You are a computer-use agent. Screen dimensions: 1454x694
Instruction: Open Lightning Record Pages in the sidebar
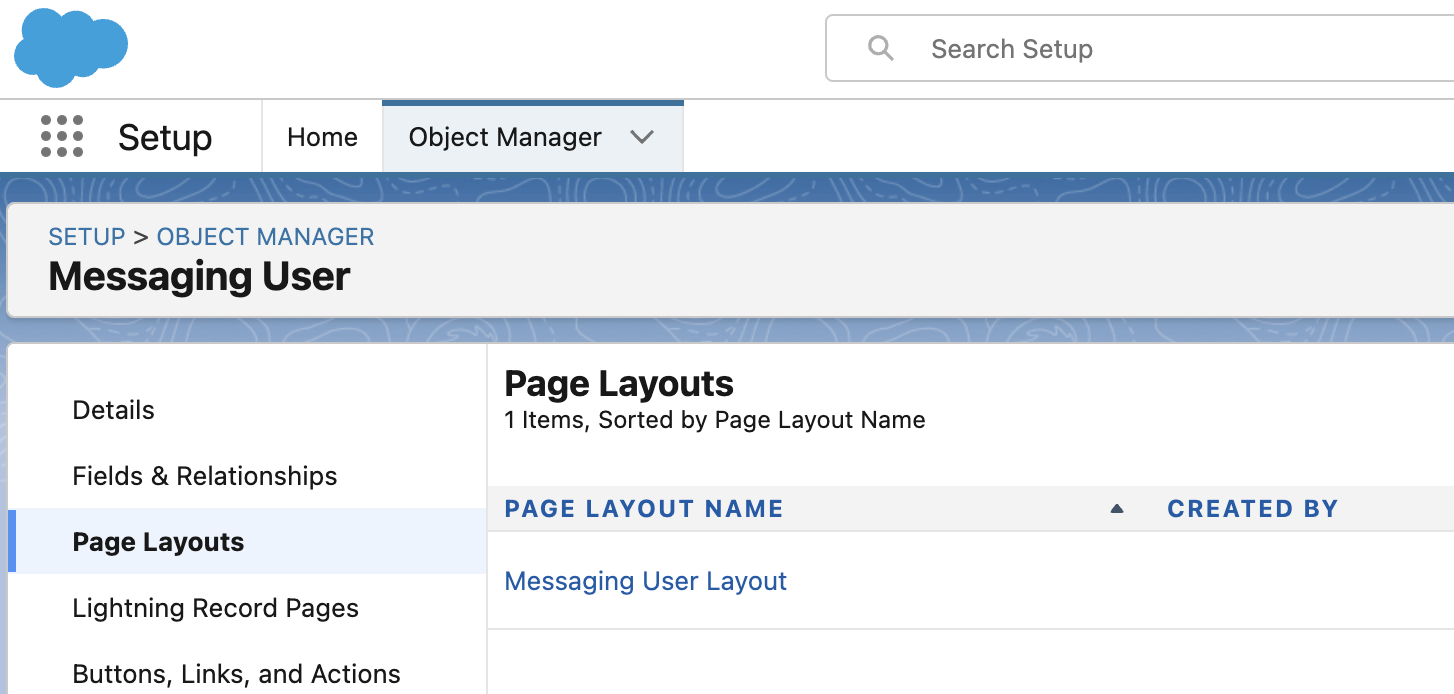(216, 608)
